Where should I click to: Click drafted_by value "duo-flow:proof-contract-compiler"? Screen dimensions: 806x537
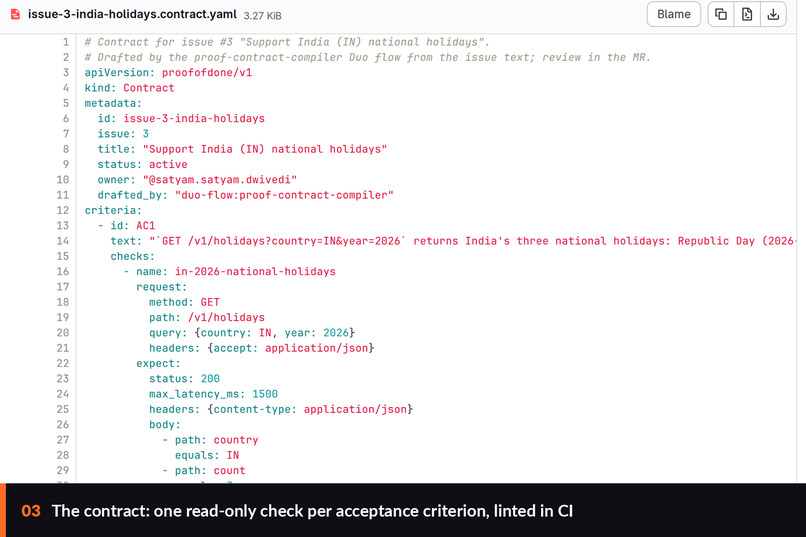284,195
